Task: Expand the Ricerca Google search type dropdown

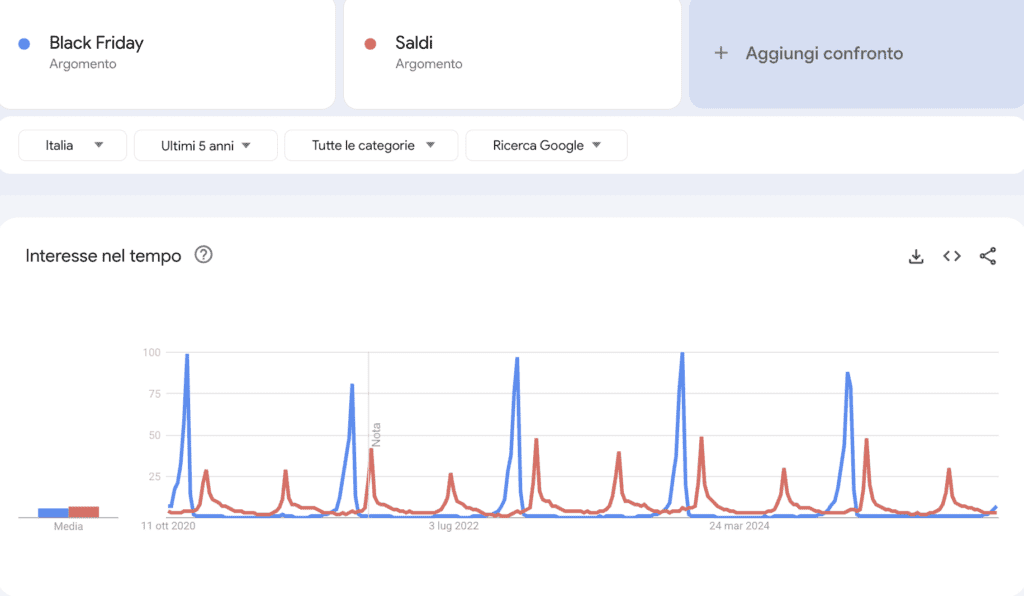Action: click(x=546, y=145)
